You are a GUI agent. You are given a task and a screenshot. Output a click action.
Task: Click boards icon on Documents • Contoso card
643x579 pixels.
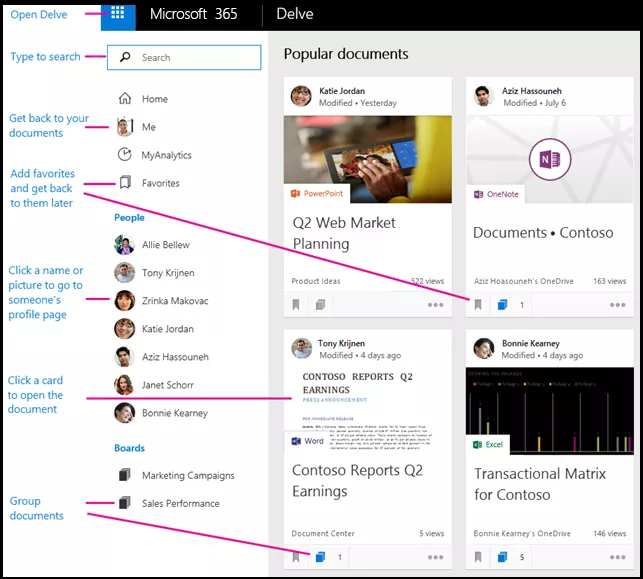[503, 305]
